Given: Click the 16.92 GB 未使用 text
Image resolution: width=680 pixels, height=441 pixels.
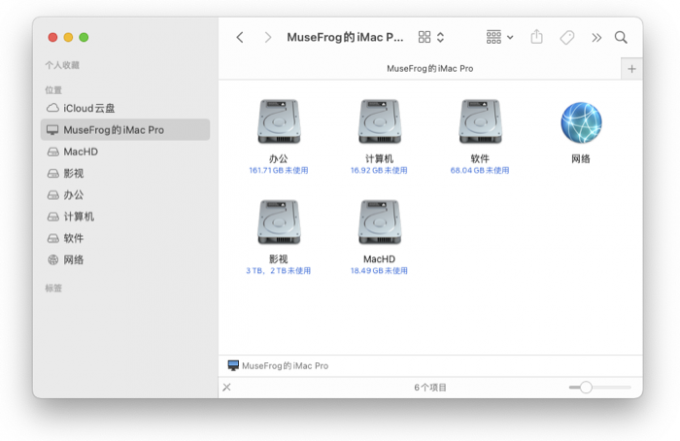Looking at the screenshot, I should pyautogui.click(x=379, y=170).
